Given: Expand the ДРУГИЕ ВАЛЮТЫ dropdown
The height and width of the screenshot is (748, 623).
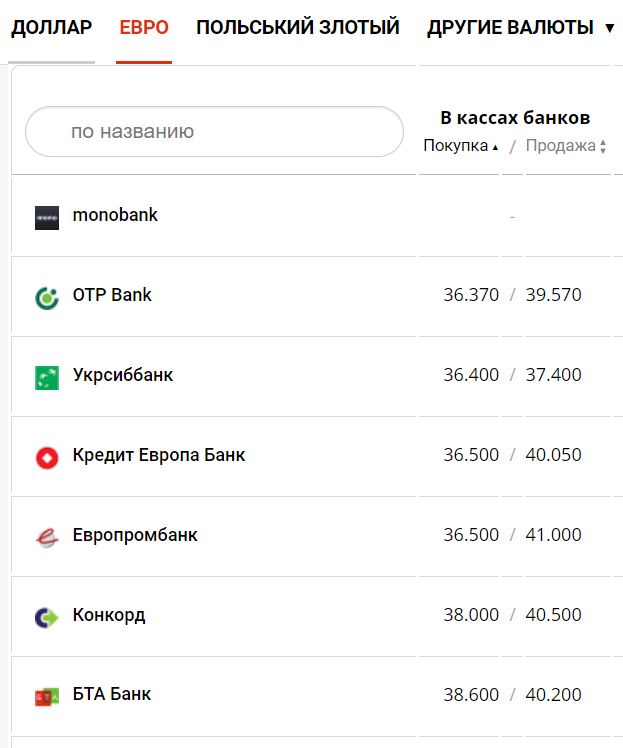Looking at the screenshot, I should click(x=520, y=27).
